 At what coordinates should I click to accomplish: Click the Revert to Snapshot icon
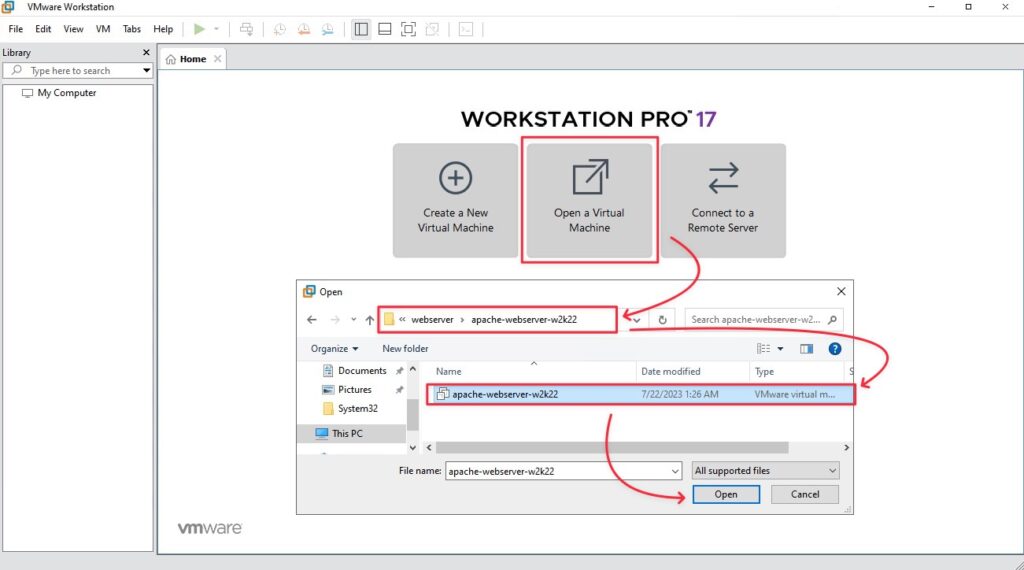click(x=304, y=29)
